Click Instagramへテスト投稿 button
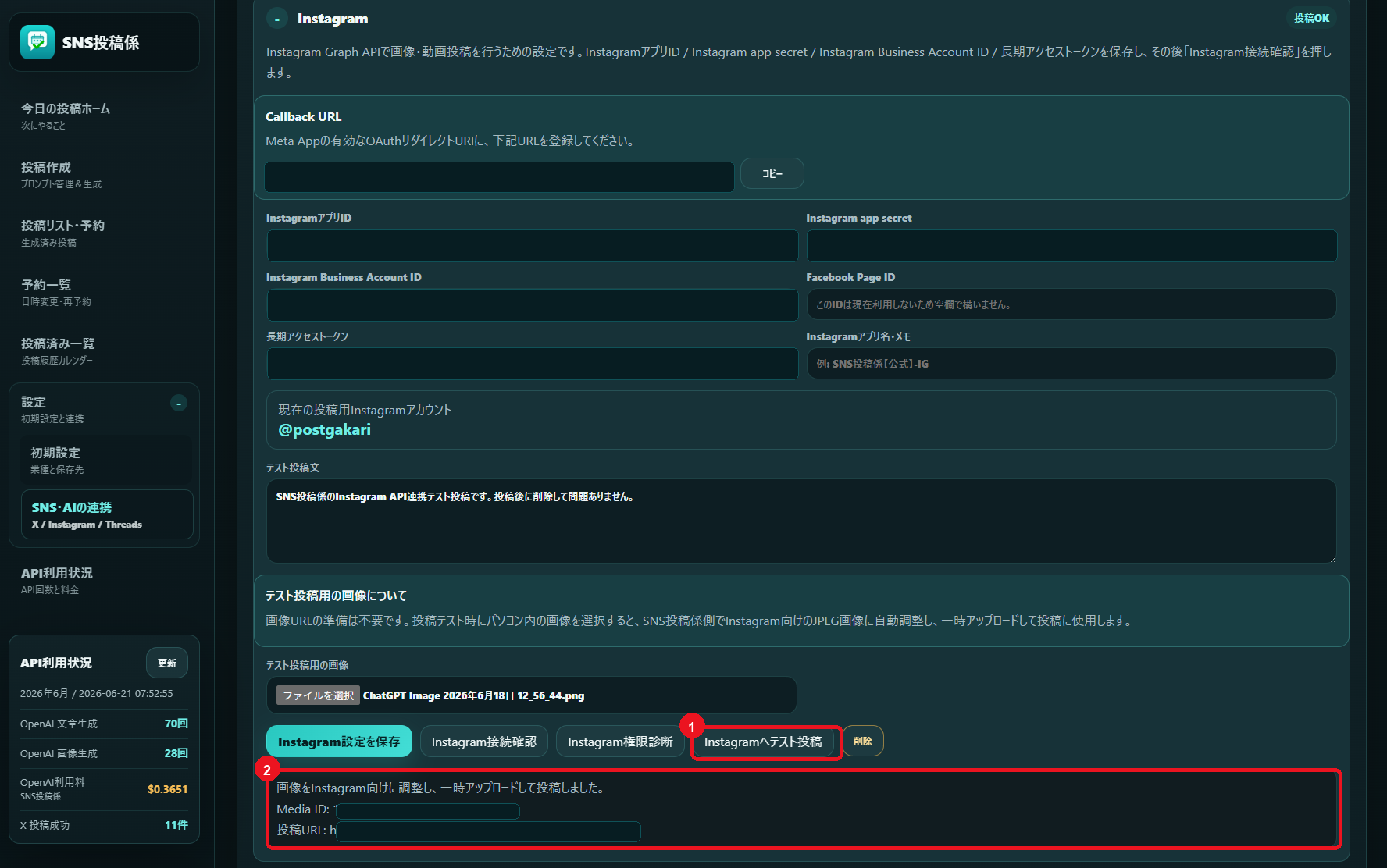The height and width of the screenshot is (868, 1387). tap(763, 742)
